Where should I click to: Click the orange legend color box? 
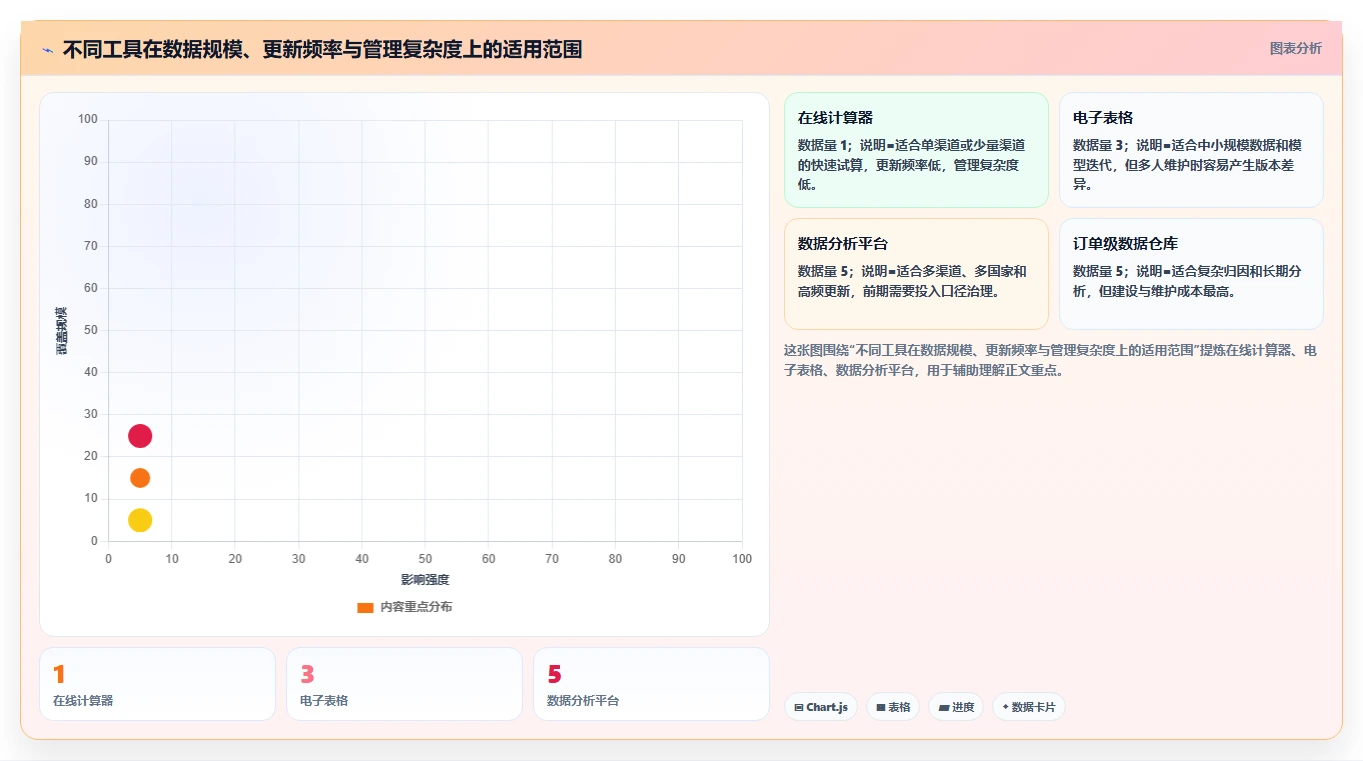pos(365,607)
